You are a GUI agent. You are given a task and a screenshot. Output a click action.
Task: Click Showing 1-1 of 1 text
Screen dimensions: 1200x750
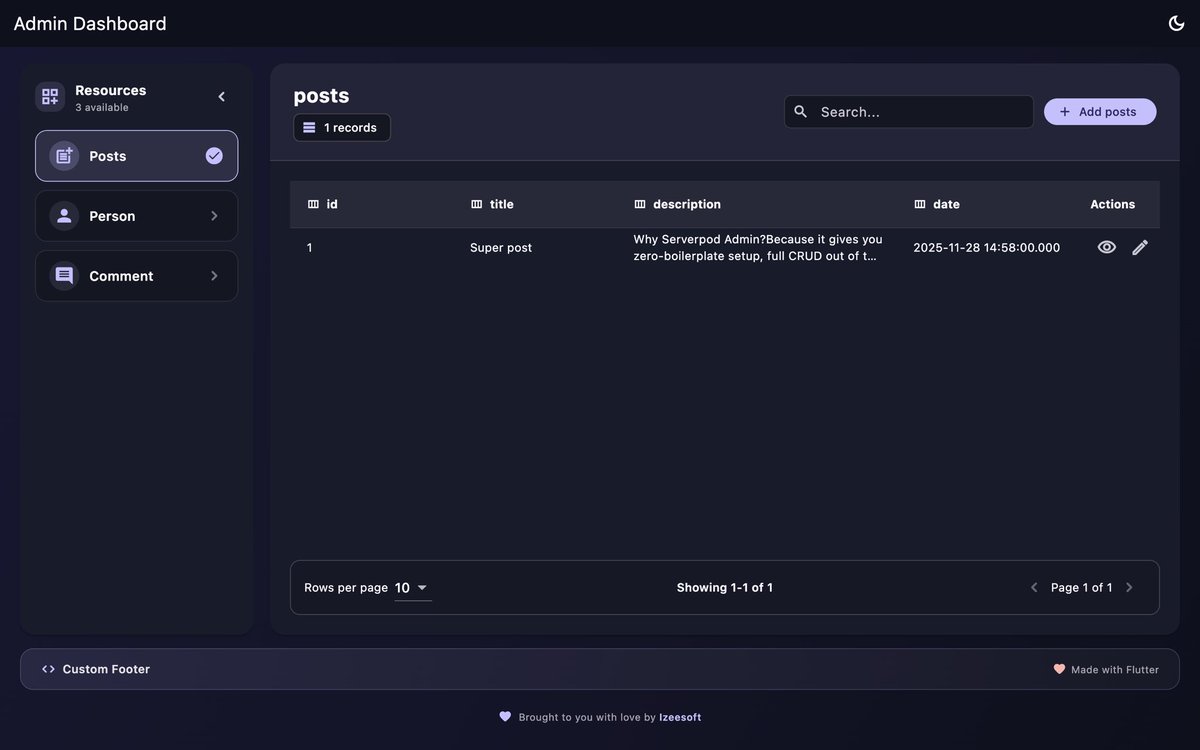pyautogui.click(x=725, y=588)
